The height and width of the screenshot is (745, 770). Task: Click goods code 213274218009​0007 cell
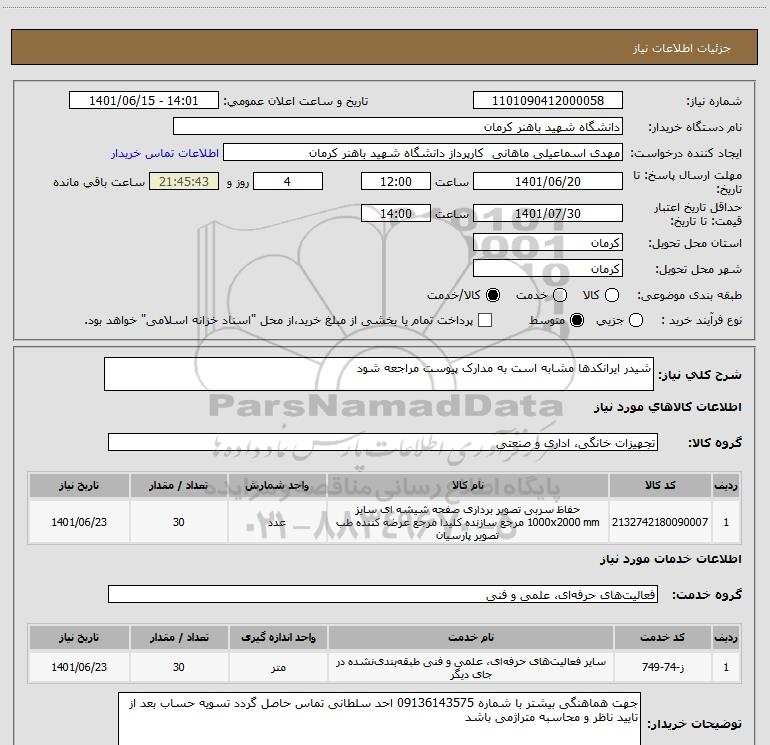coord(660,522)
